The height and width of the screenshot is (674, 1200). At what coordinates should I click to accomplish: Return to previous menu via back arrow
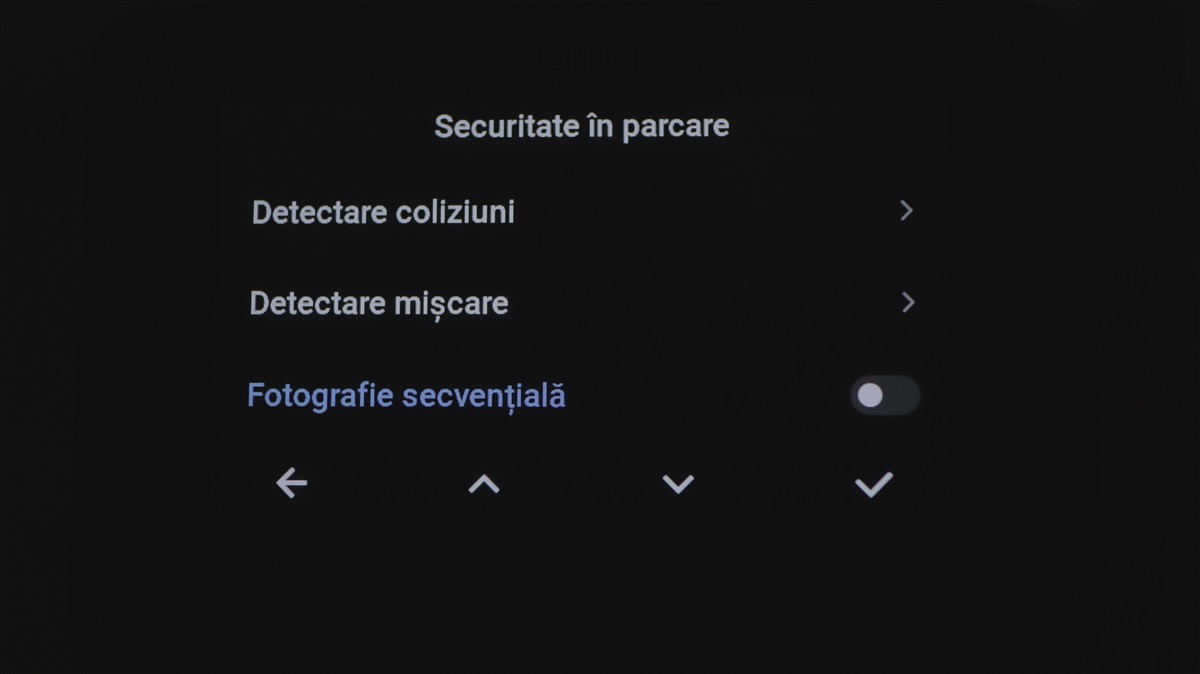coord(291,484)
